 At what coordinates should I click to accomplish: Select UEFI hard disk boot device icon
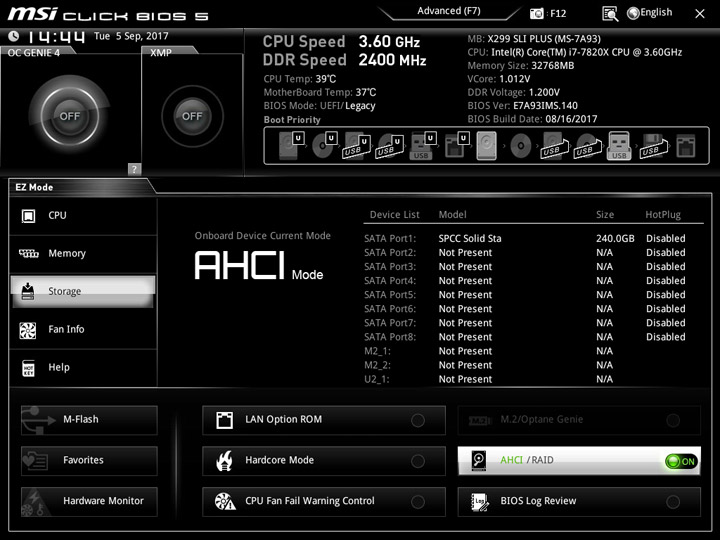[291, 146]
